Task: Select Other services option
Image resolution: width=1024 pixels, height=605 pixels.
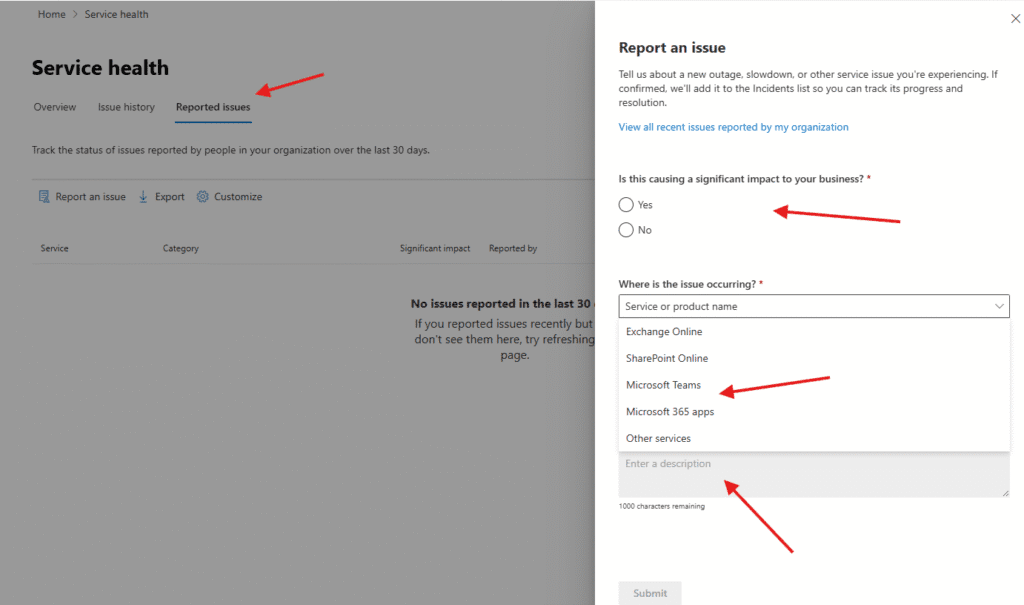Action: tap(658, 438)
